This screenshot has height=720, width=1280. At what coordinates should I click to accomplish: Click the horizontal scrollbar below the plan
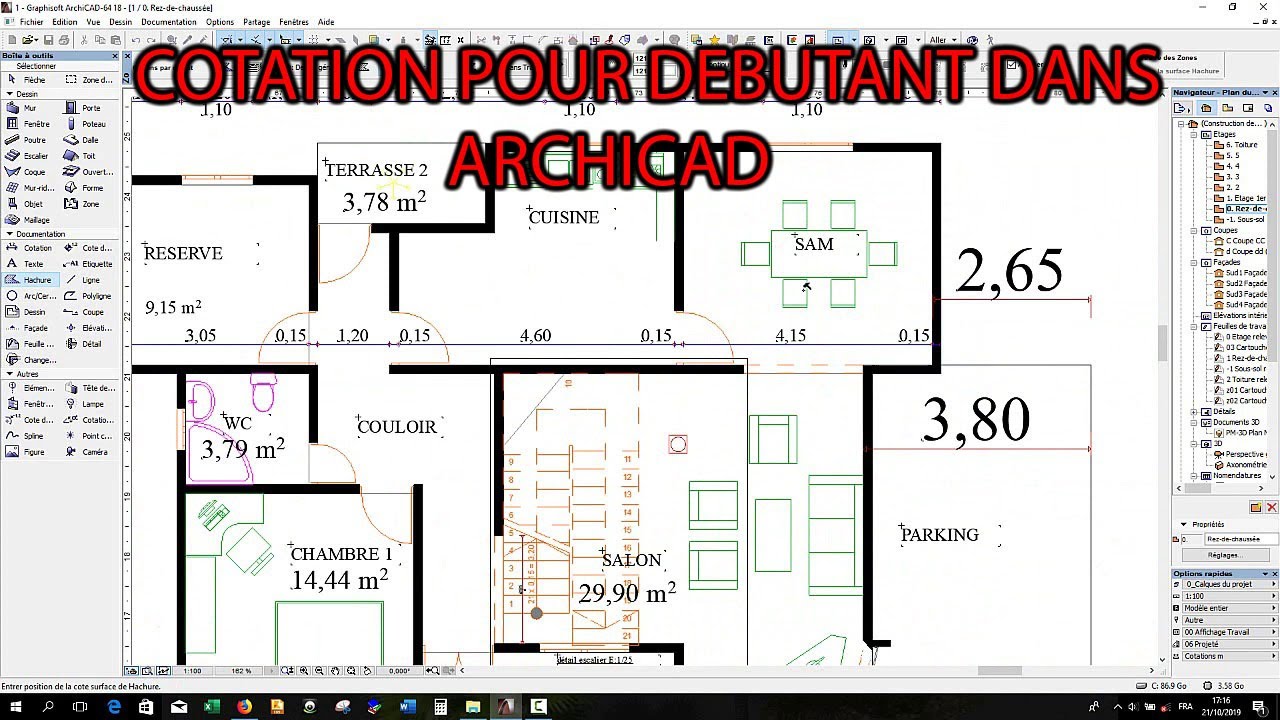click(808, 671)
